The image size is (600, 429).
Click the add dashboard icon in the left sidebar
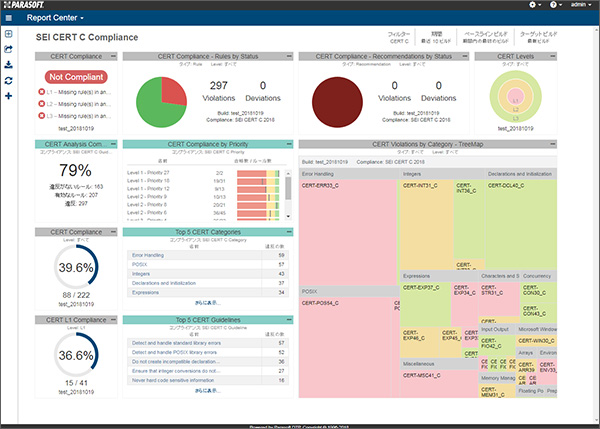point(8,34)
